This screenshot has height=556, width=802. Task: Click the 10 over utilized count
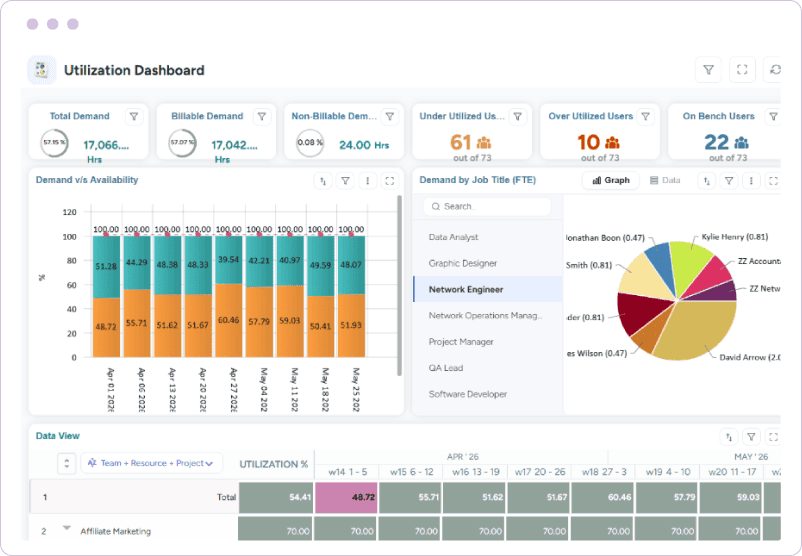[588, 142]
